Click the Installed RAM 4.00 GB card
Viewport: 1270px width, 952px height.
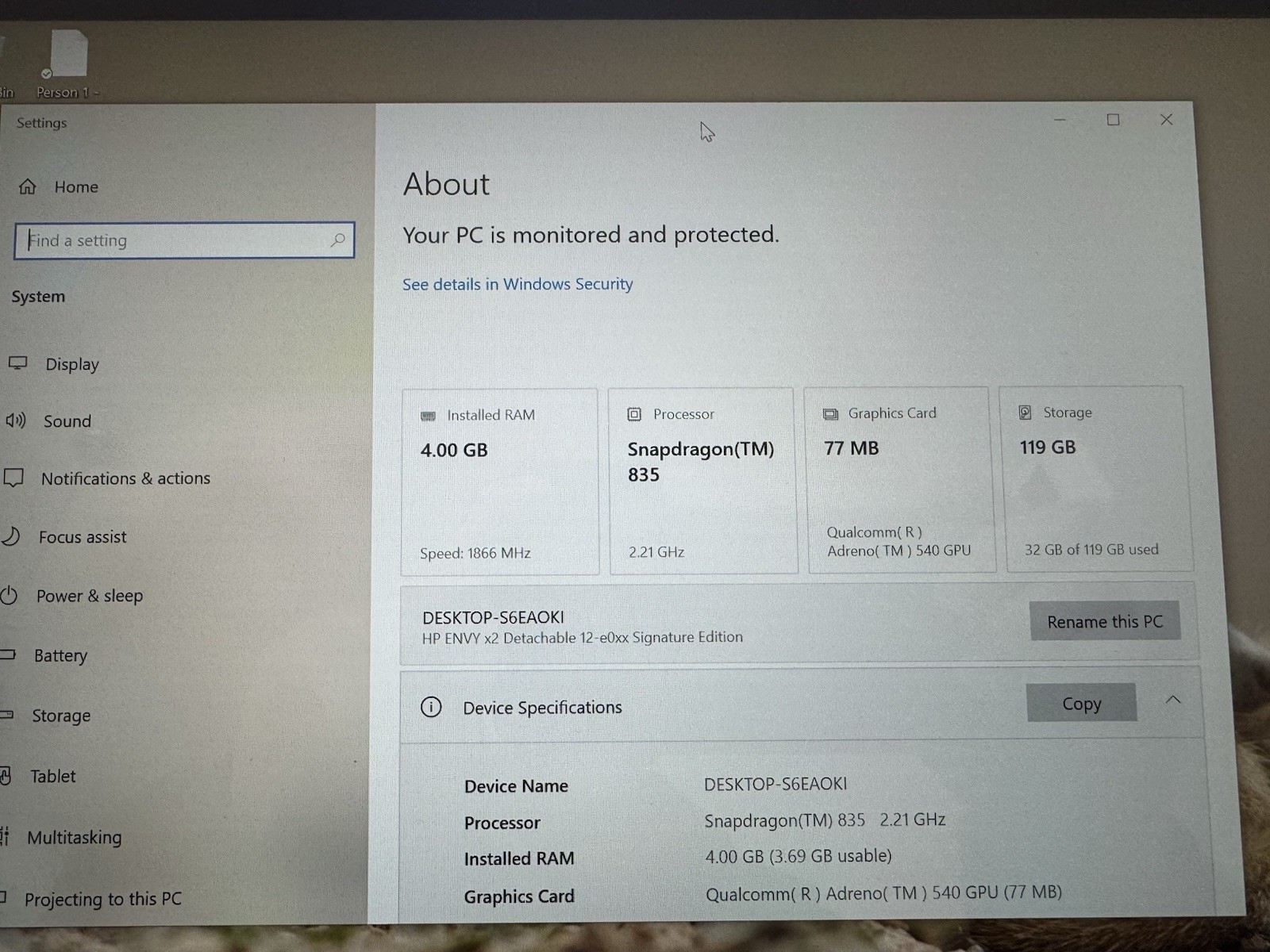(x=500, y=482)
